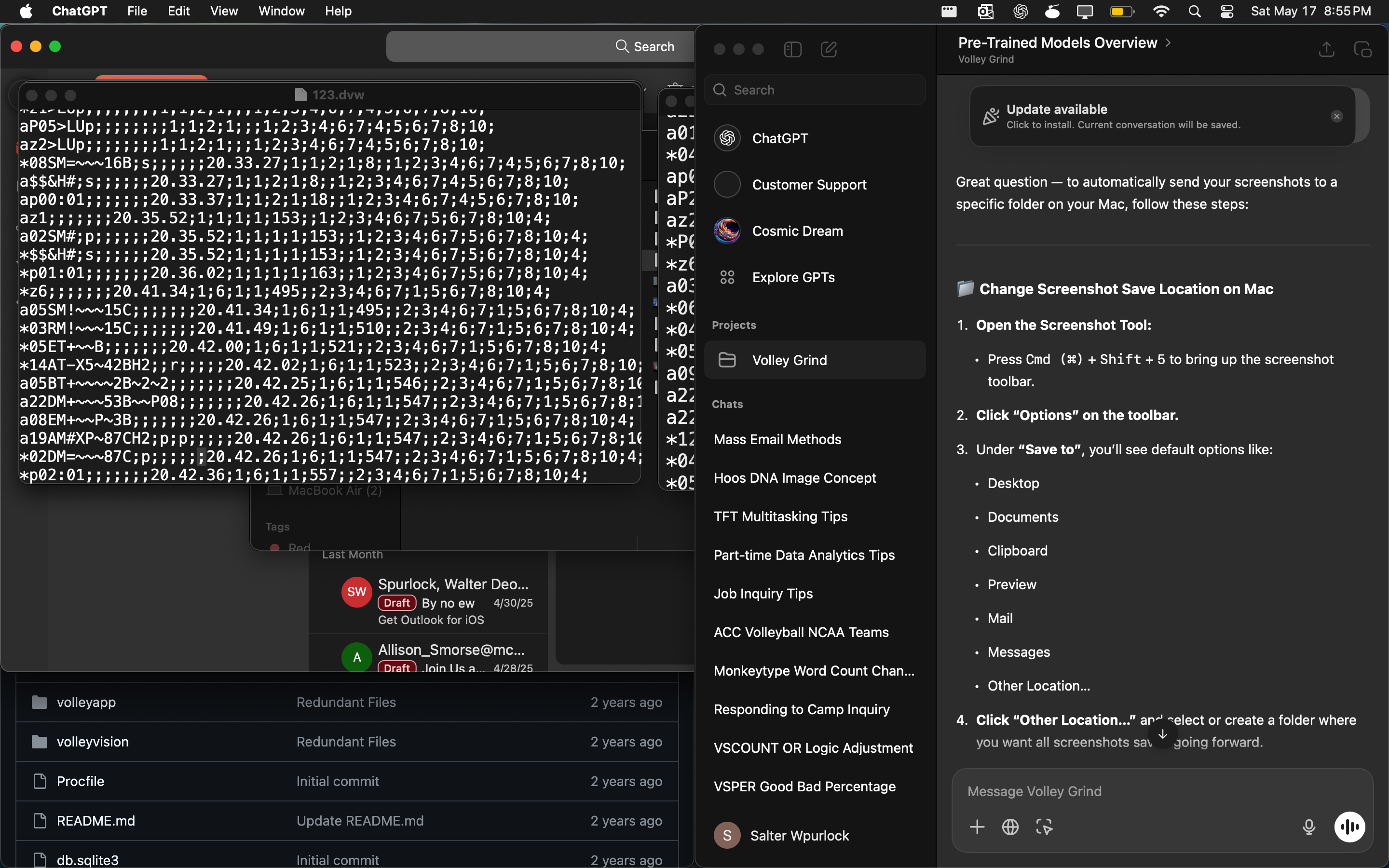Toggle the web search globe icon
The height and width of the screenshot is (868, 1389).
(1010, 827)
